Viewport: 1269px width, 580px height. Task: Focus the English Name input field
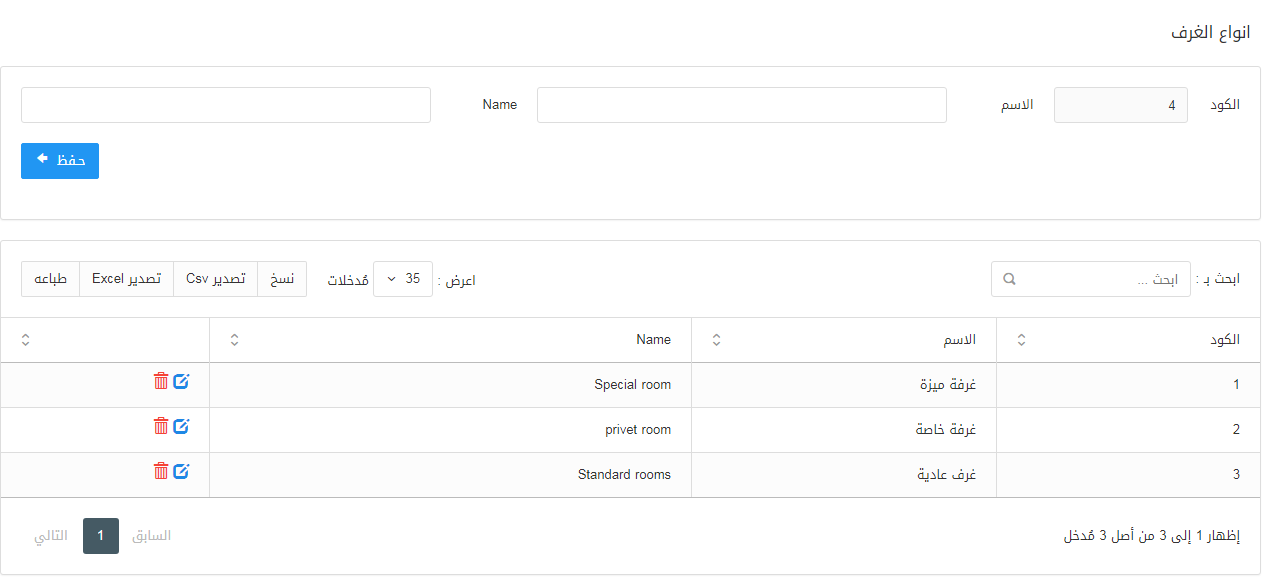(x=226, y=105)
